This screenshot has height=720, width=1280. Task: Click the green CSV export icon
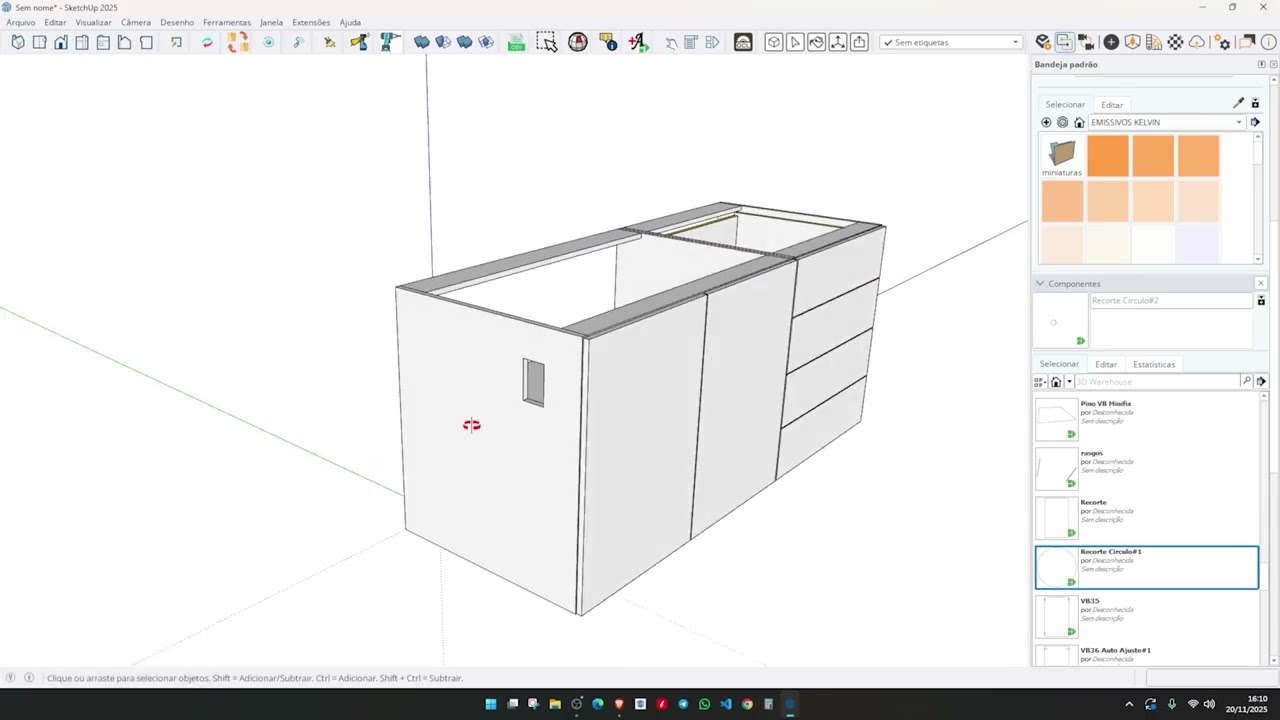click(x=516, y=42)
